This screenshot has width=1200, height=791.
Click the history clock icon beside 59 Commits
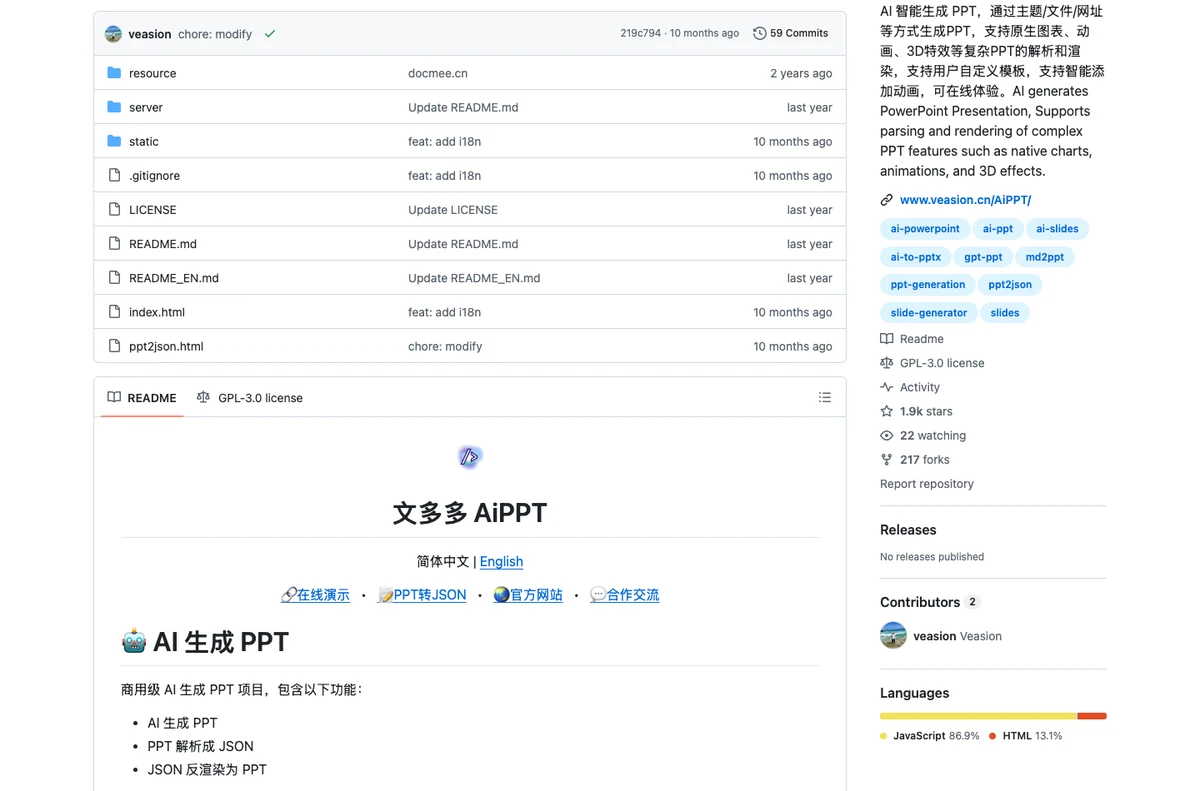pos(760,33)
